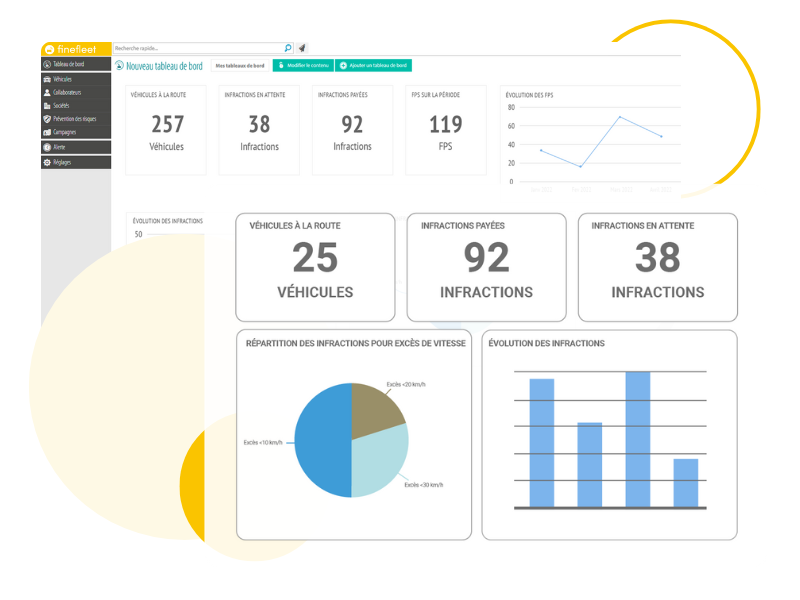Click the Ajouter un tableau de bord button
The height and width of the screenshot is (600, 800).
(x=373, y=66)
